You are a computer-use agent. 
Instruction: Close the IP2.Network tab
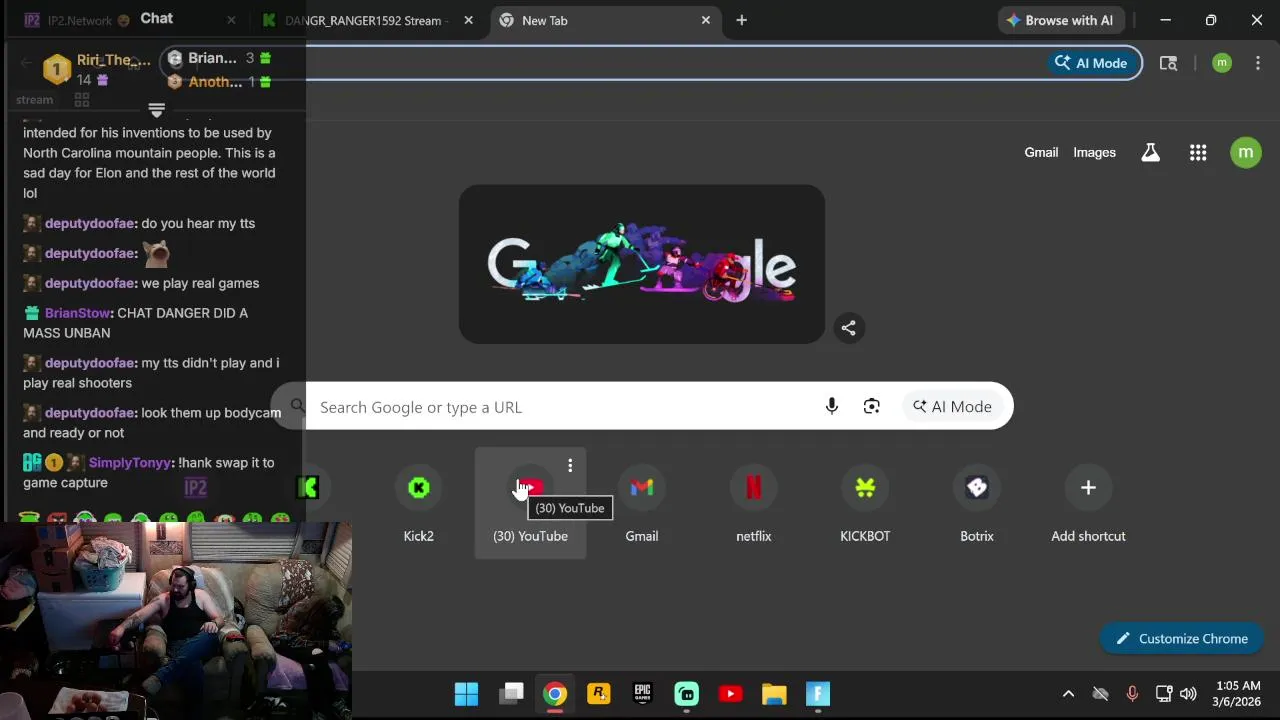[231, 20]
